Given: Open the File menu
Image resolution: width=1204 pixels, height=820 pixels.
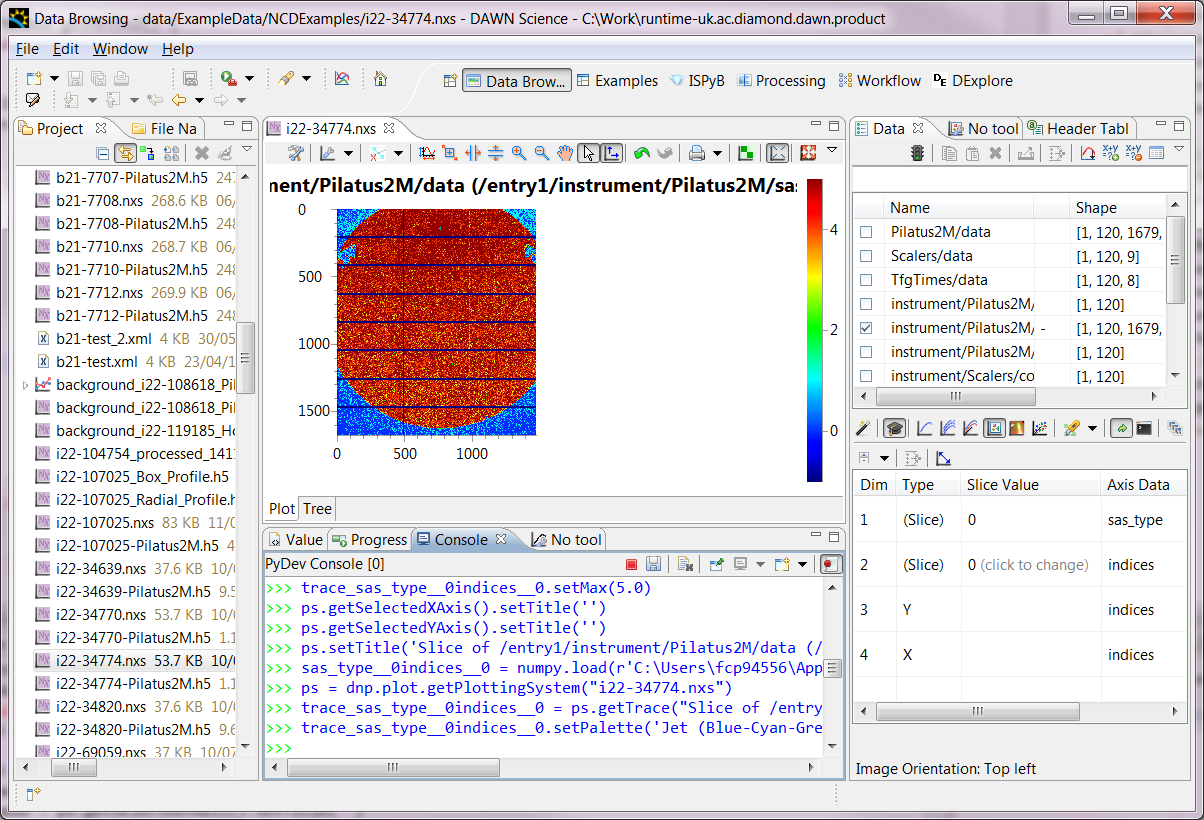Looking at the screenshot, I should 27,49.
